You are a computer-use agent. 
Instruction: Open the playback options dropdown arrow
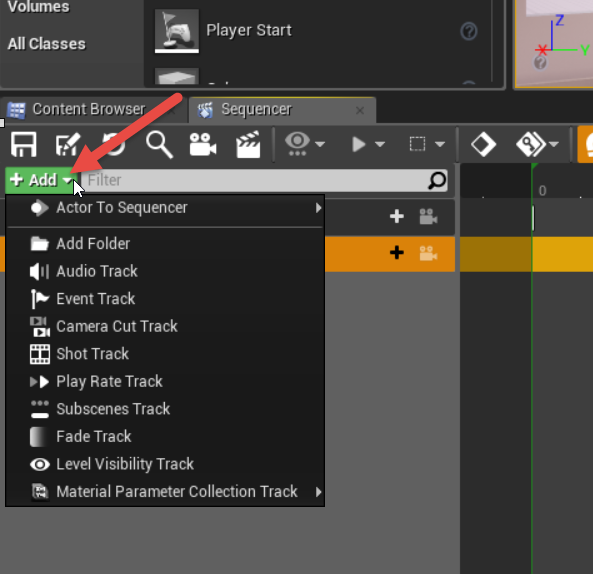point(380,144)
